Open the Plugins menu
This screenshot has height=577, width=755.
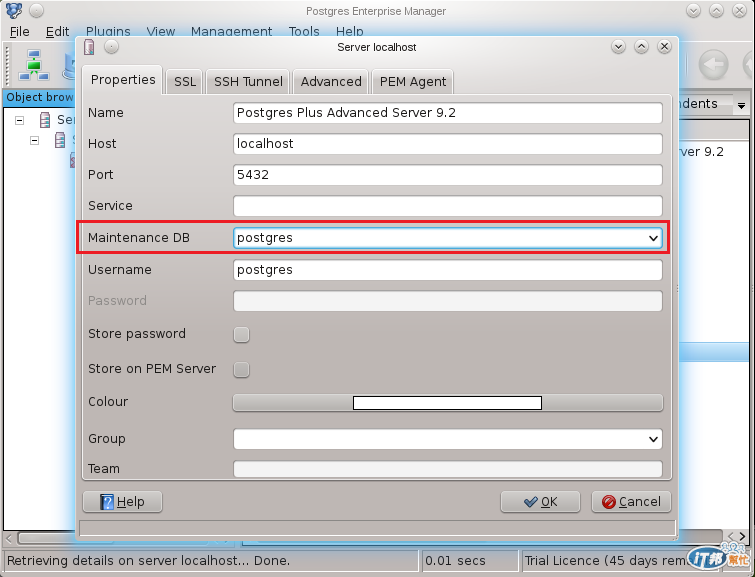(x=108, y=32)
